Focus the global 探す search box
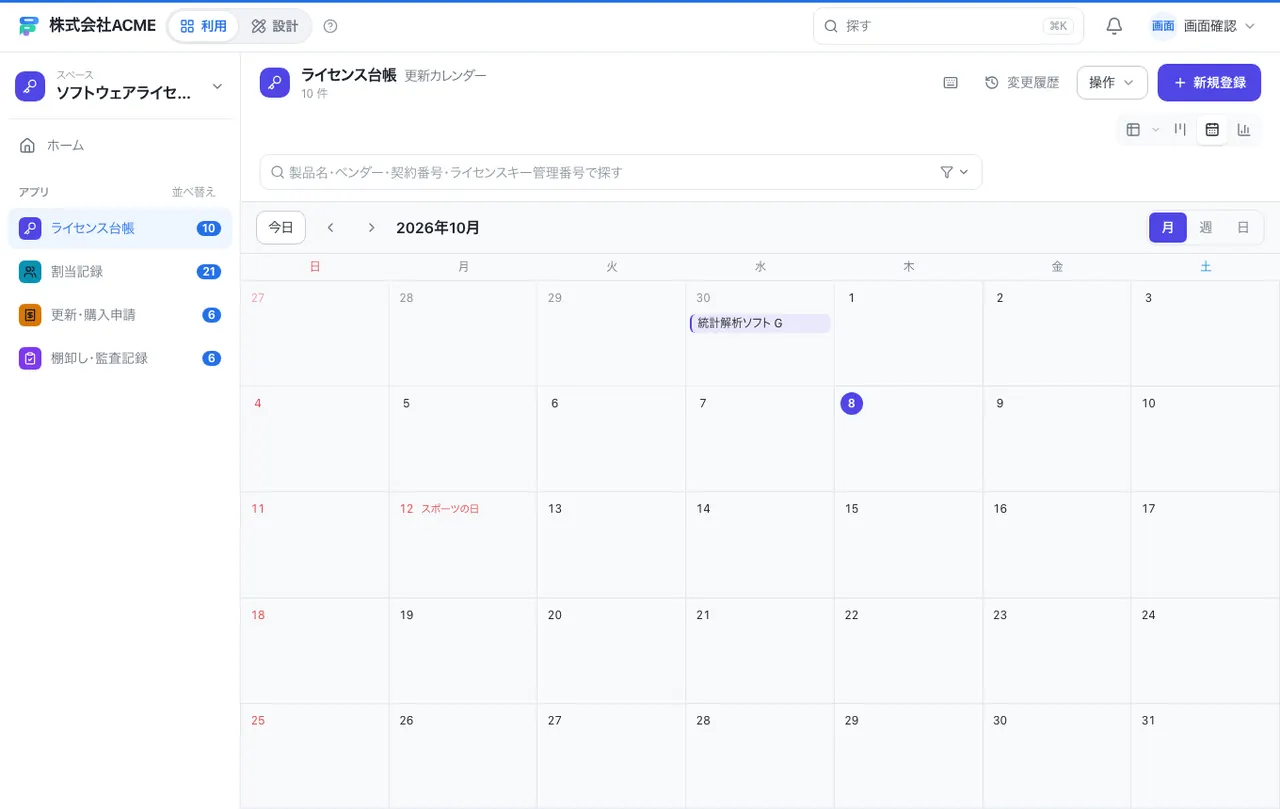Viewport: 1280px width, 809px height. coord(948,26)
